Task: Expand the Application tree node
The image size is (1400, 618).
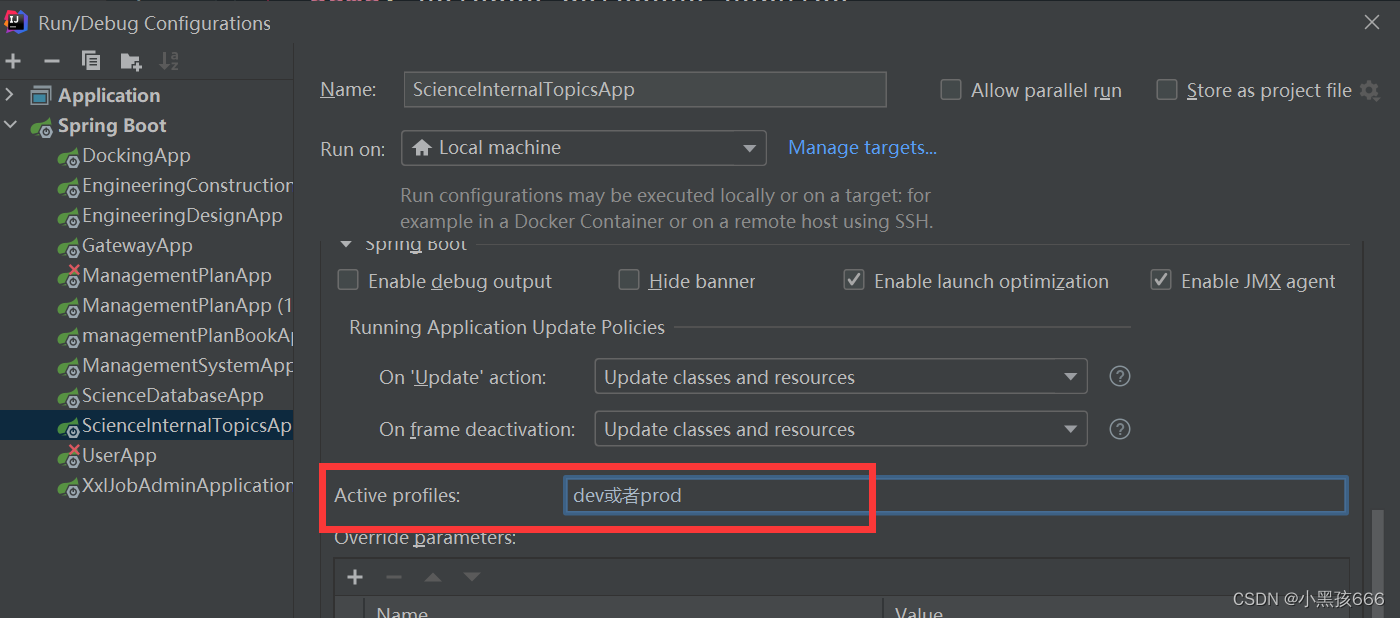Action: (10, 95)
